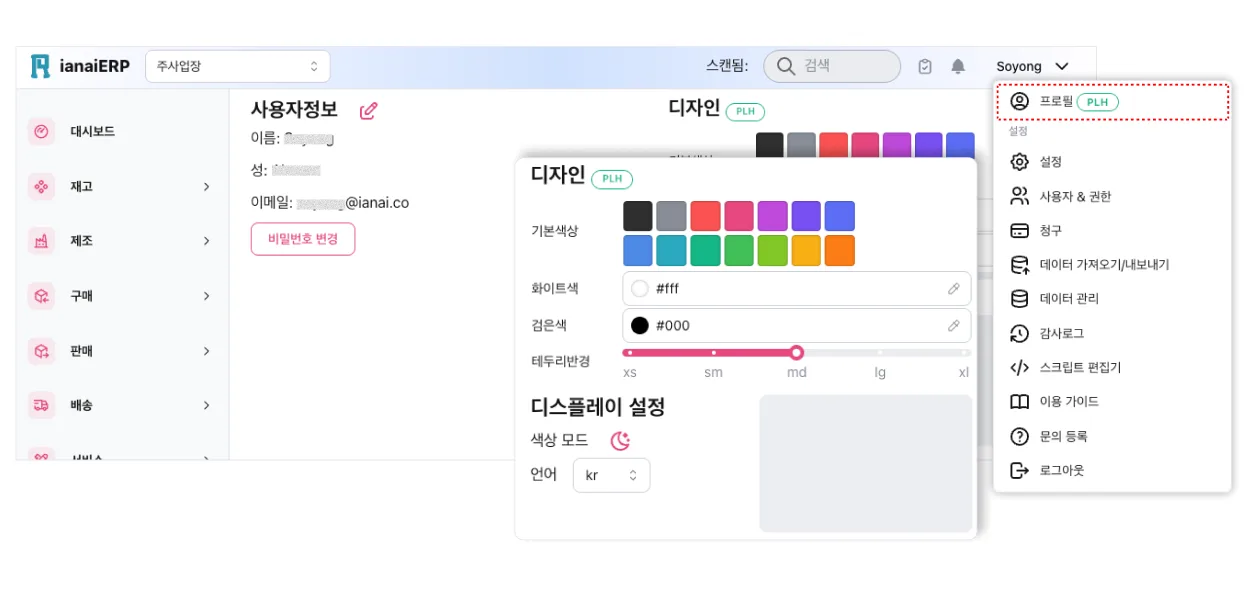Click the ianaiERP logo icon
This screenshot has width=1258, height=589.
[x=40, y=66]
